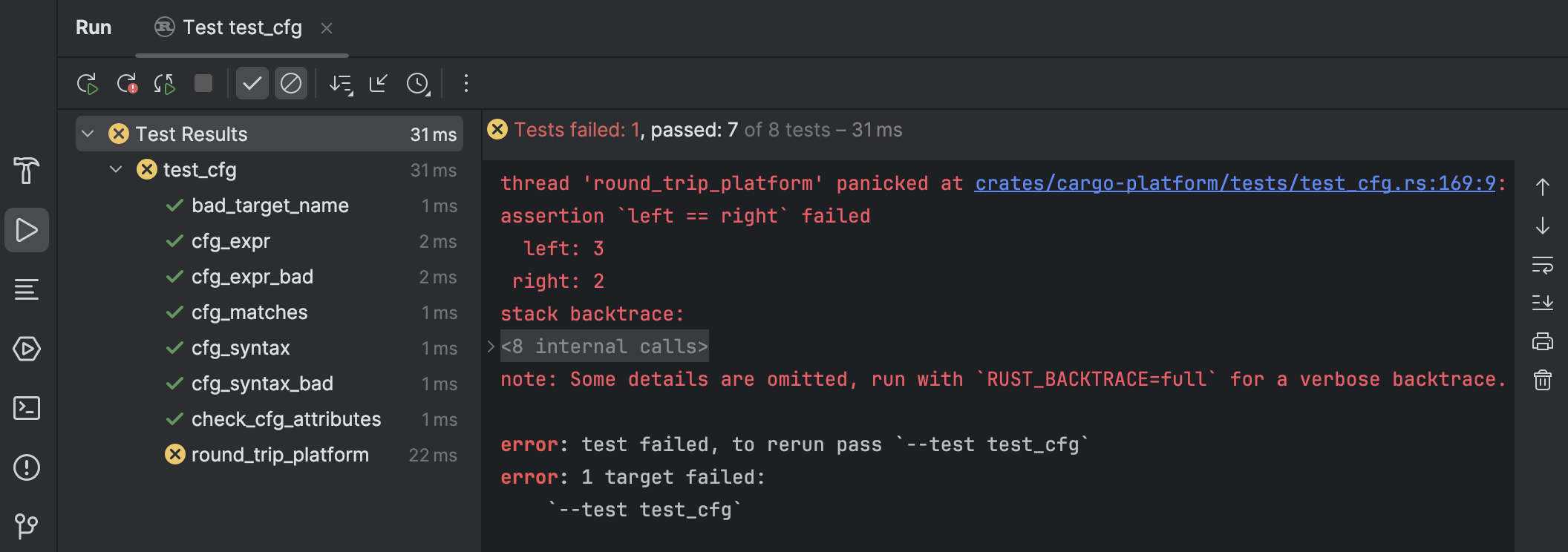Jump to previous failed test arrow
This screenshot has width=1568, height=552.
1542,186
